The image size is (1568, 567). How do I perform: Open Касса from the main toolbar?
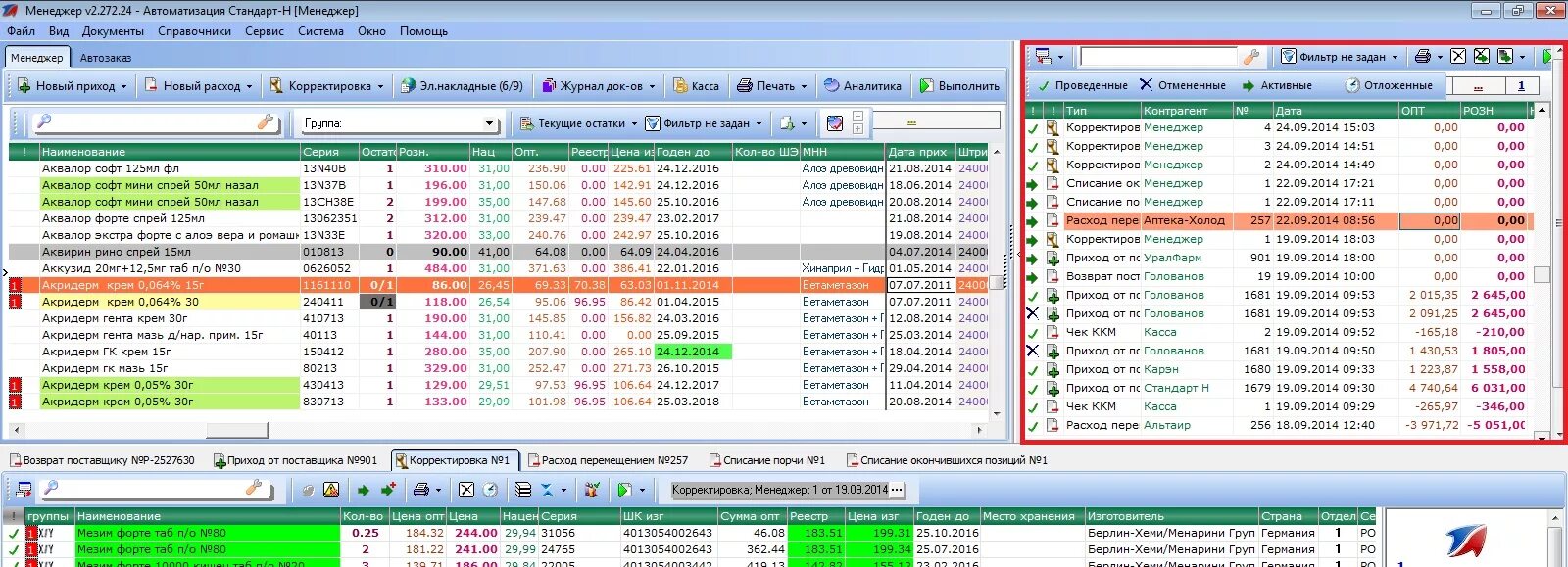tap(696, 86)
